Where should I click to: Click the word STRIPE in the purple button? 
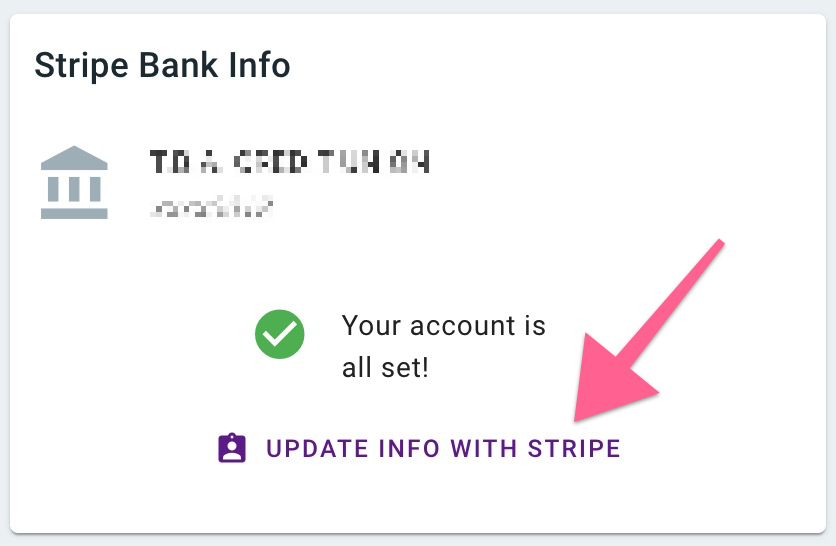[x=574, y=448]
